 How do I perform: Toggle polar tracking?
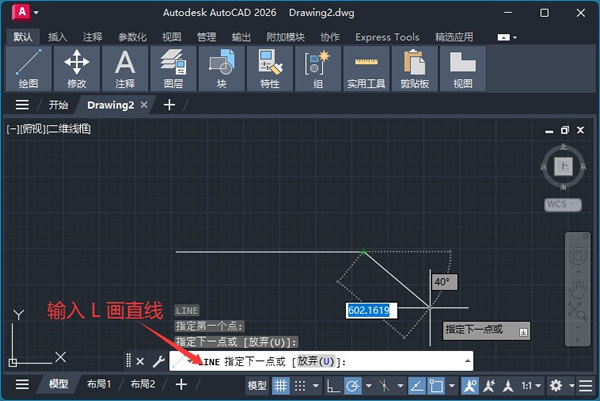coord(352,385)
